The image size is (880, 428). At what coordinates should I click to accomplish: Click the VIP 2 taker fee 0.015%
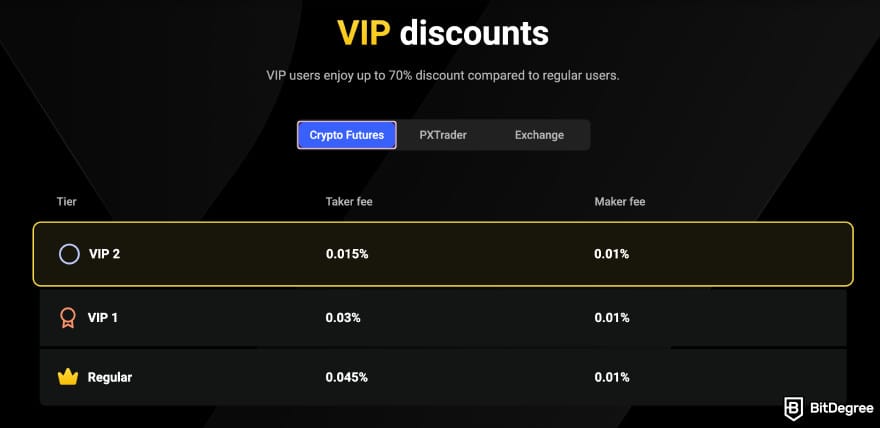[x=347, y=254]
